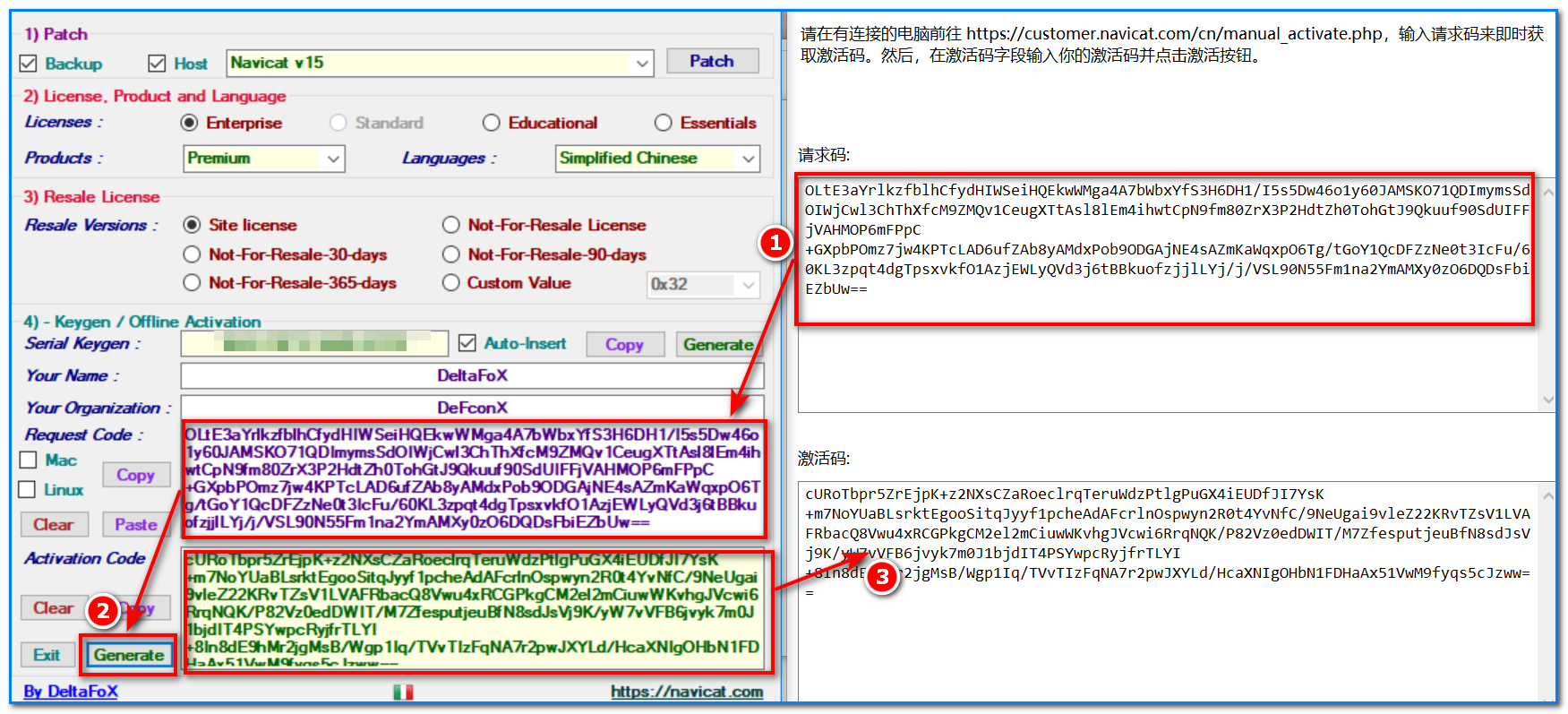Generate a serial with the Serial Keygen Generate button

point(717,345)
